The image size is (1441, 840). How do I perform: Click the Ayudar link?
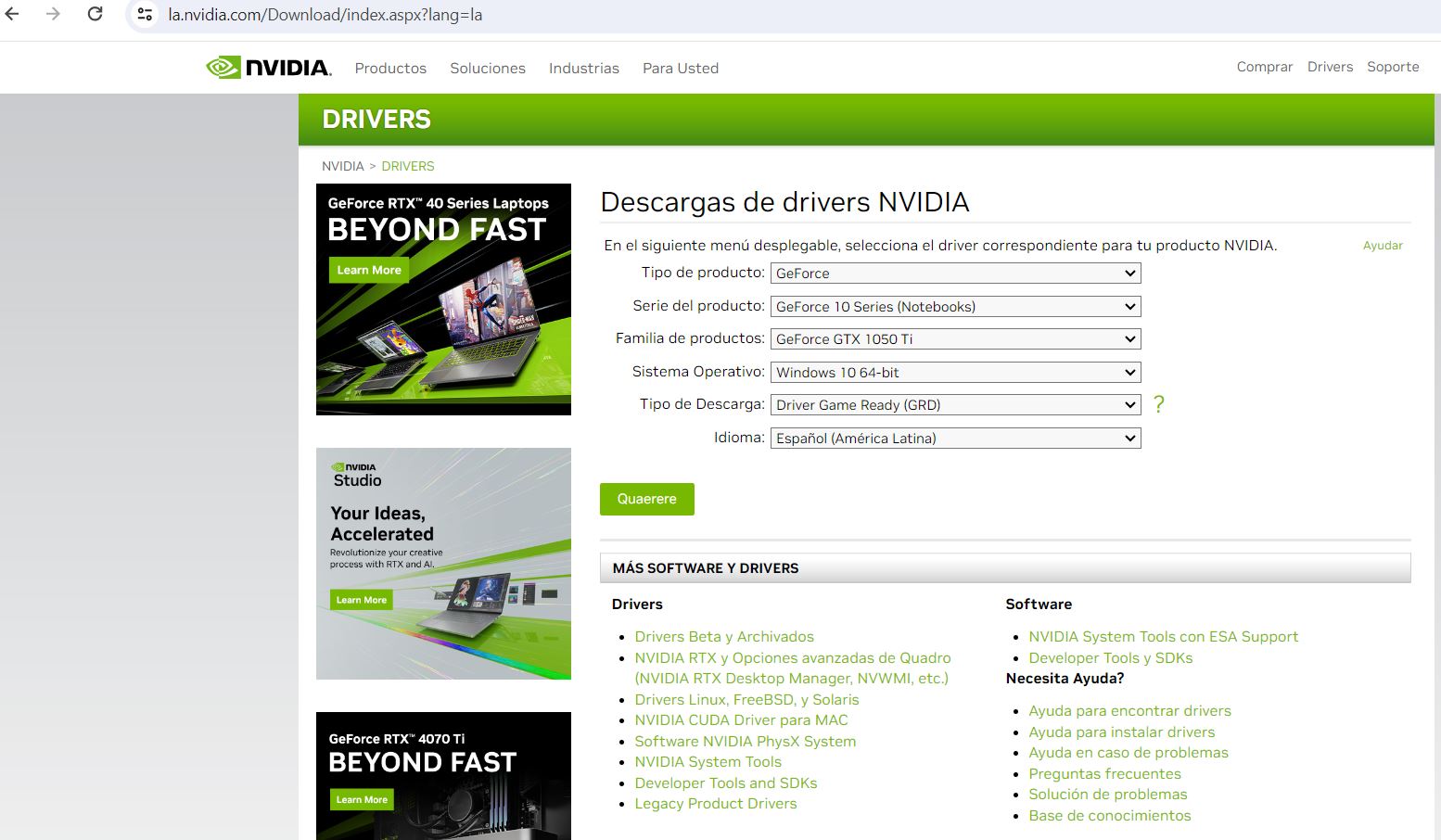click(x=1383, y=246)
